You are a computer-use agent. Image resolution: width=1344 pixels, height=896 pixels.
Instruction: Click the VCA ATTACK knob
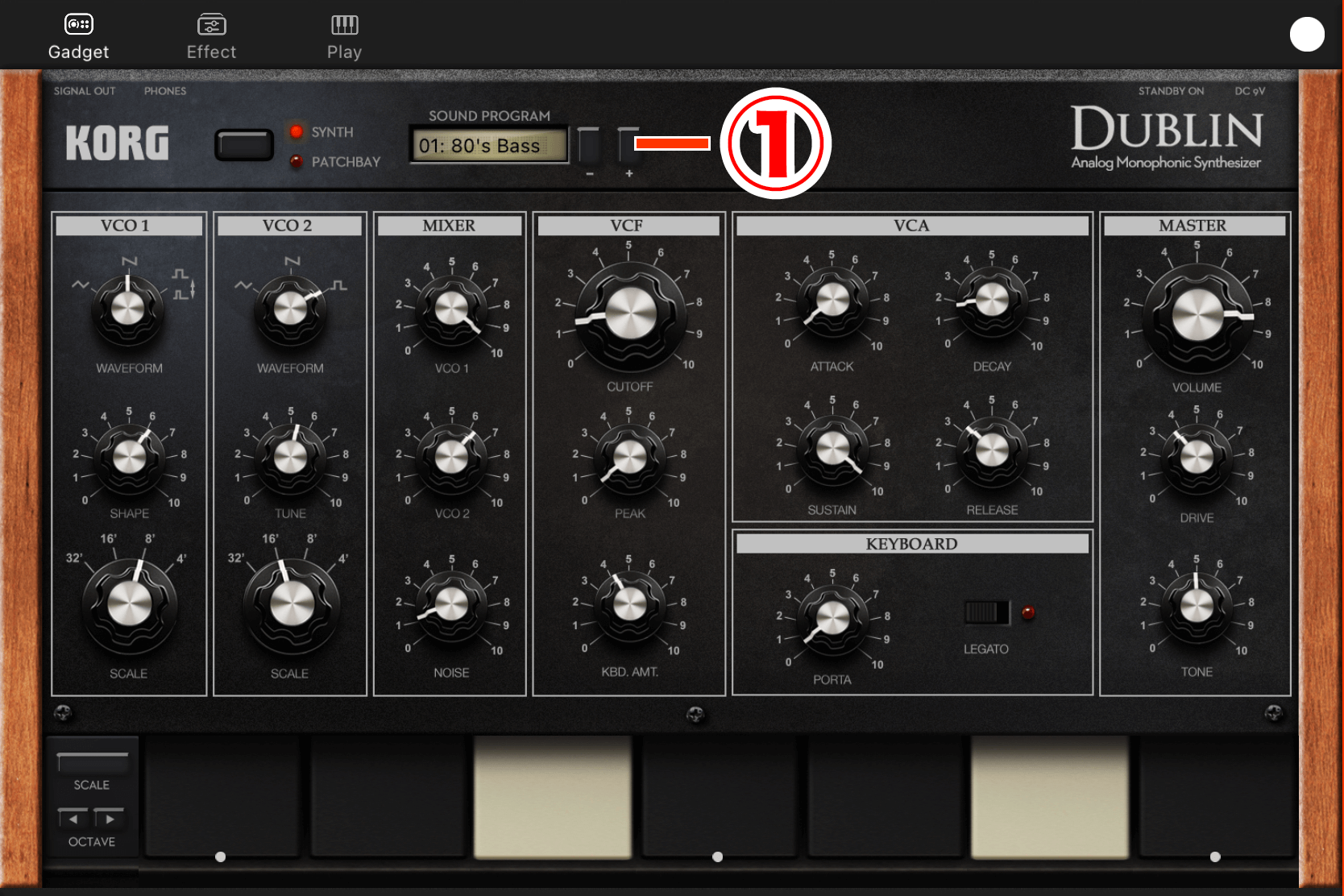832,301
